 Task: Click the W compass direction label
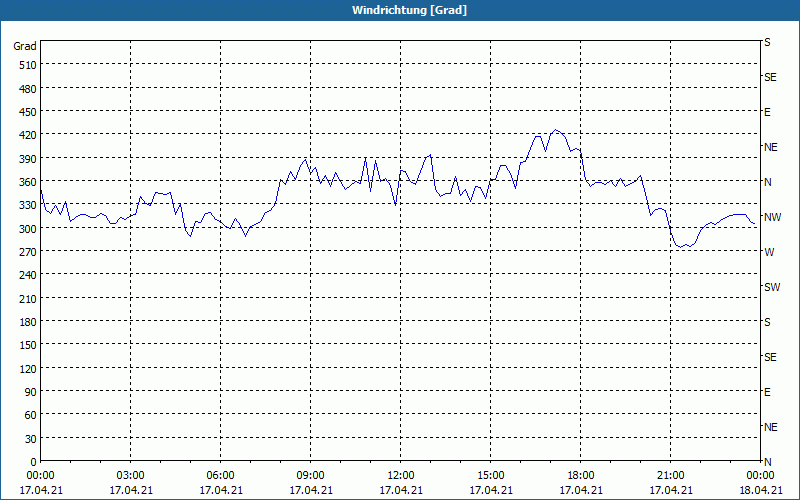pos(769,253)
